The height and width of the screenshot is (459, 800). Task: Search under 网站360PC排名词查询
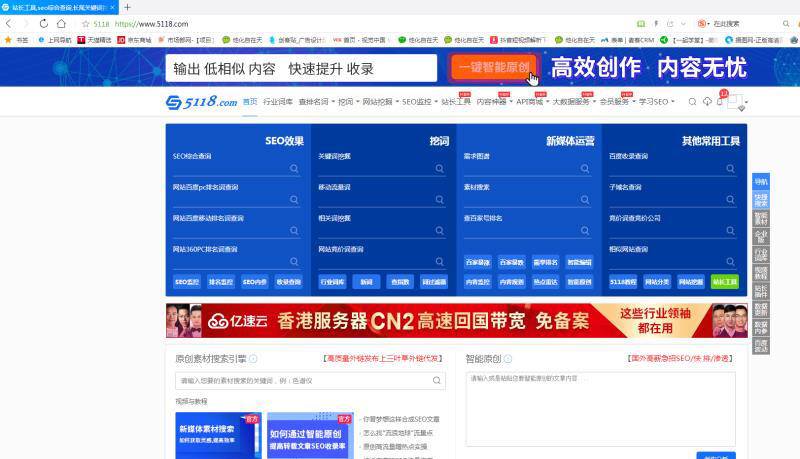pyautogui.click(x=294, y=262)
